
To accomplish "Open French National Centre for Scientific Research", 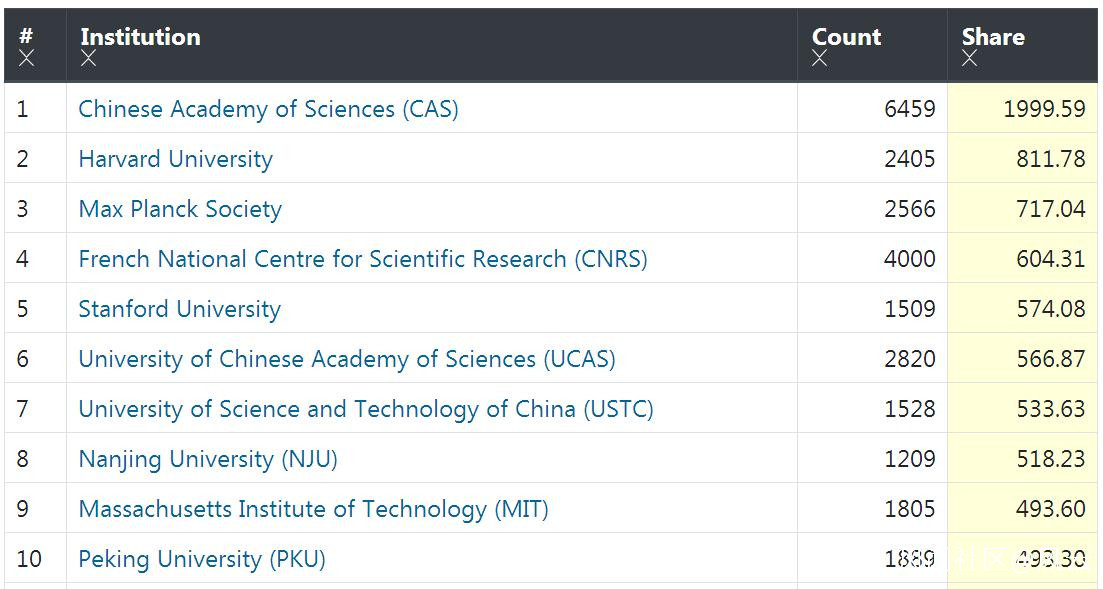I will point(362,259).
